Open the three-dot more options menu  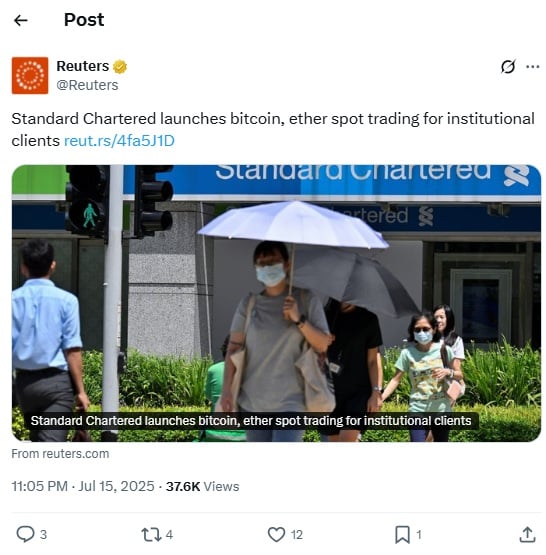(x=533, y=67)
